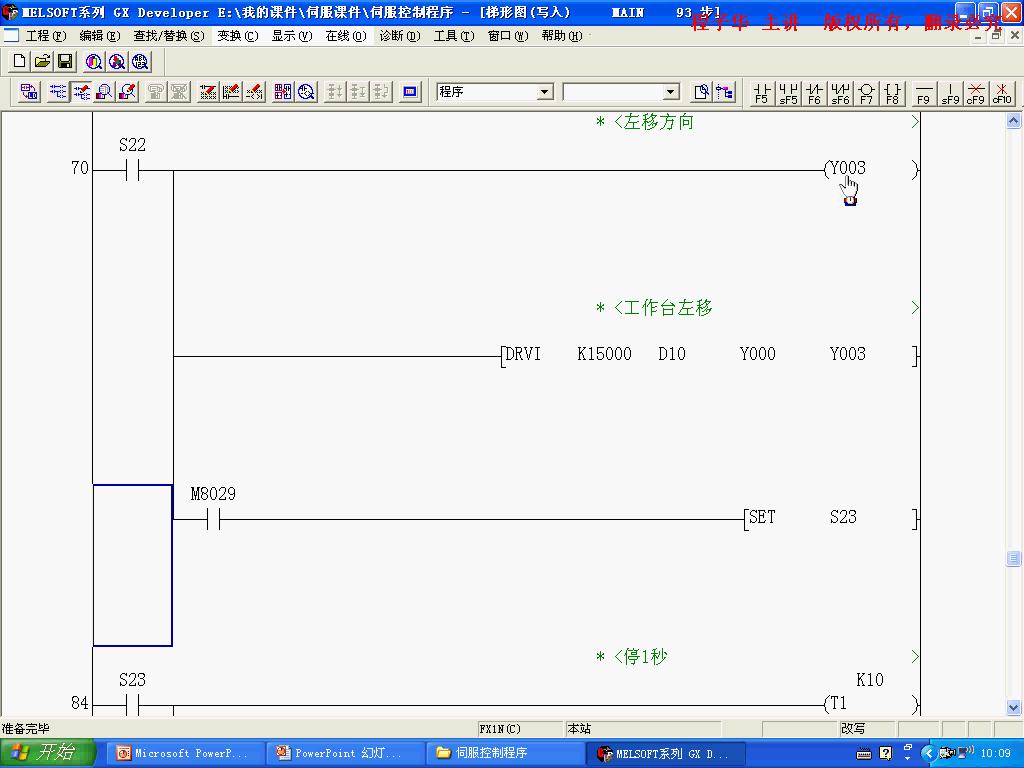
Task: Expand the 程序 dropdown list
Action: pos(545,92)
